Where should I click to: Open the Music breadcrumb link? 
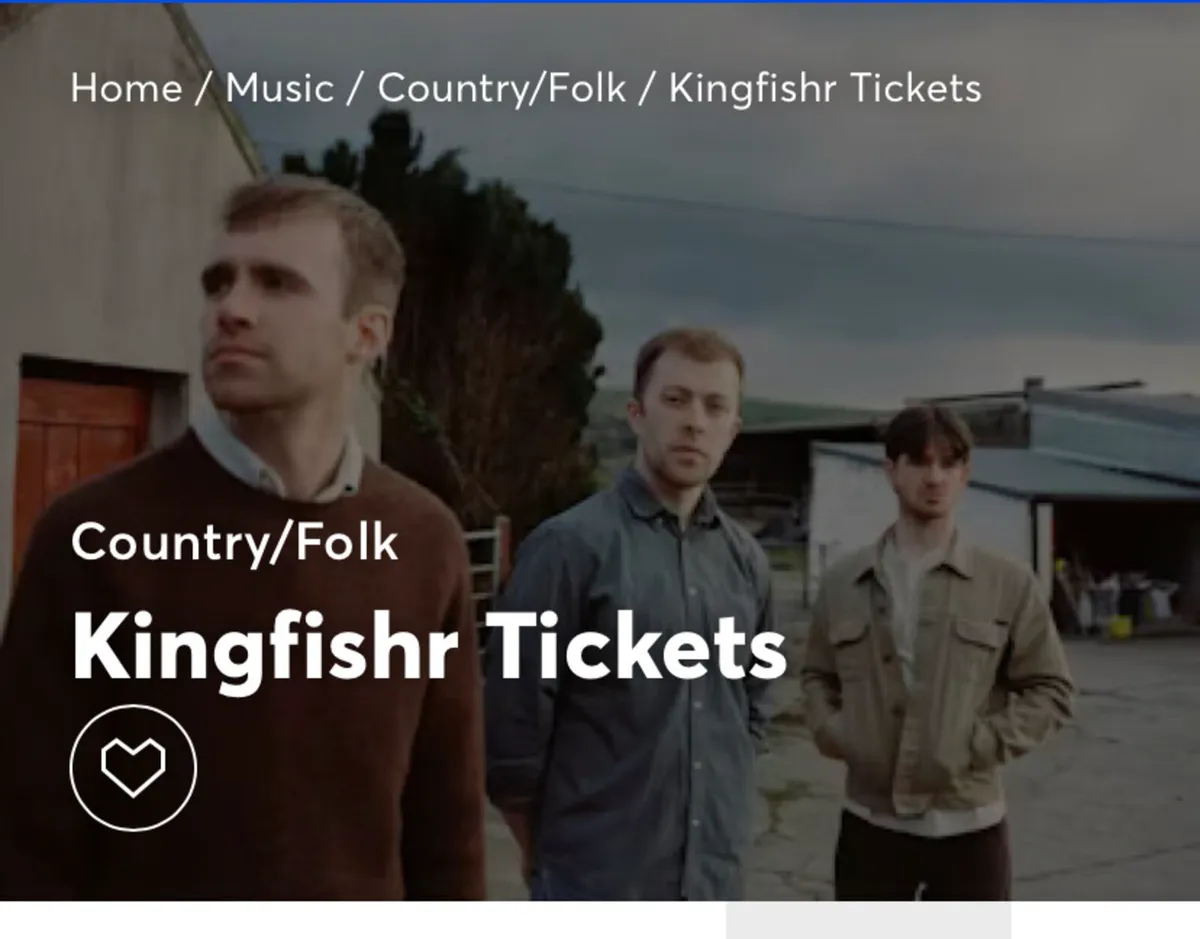click(x=279, y=88)
